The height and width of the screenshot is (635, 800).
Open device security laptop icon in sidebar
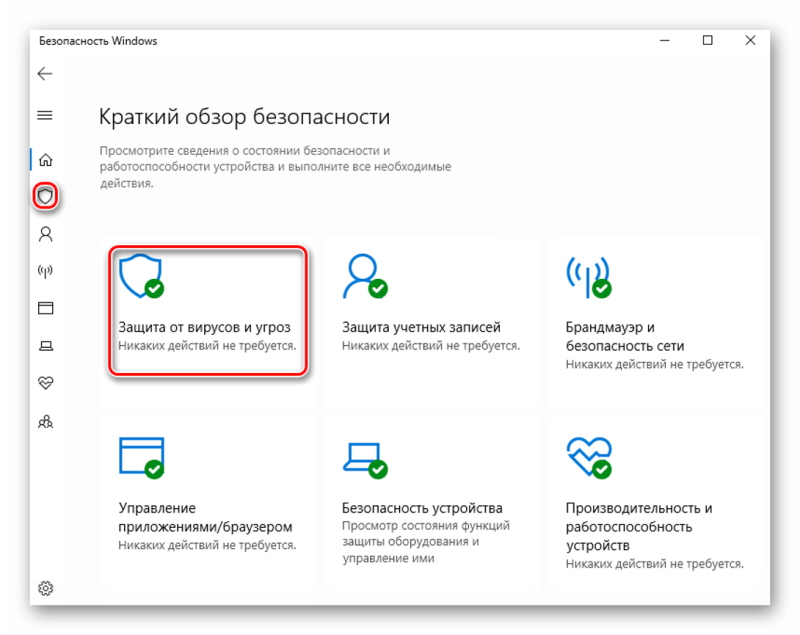click(46, 346)
